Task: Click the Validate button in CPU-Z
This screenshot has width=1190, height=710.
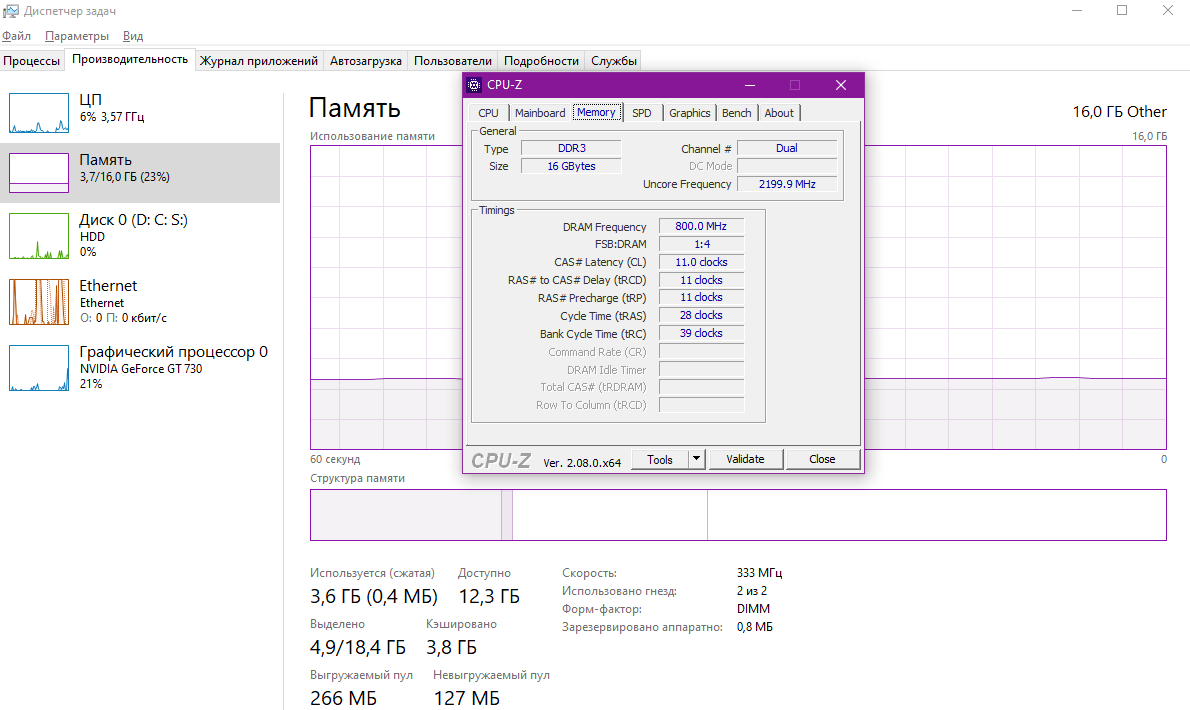Action: pyautogui.click(x=745, y=460)
